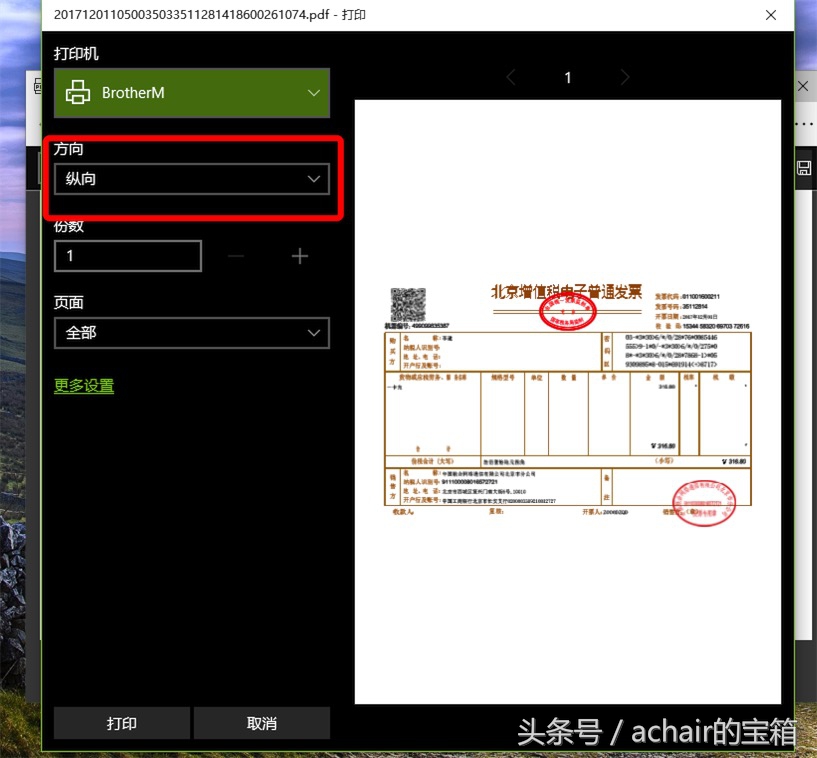
Task: Click the 打印 print button
Action: [121, 723]
